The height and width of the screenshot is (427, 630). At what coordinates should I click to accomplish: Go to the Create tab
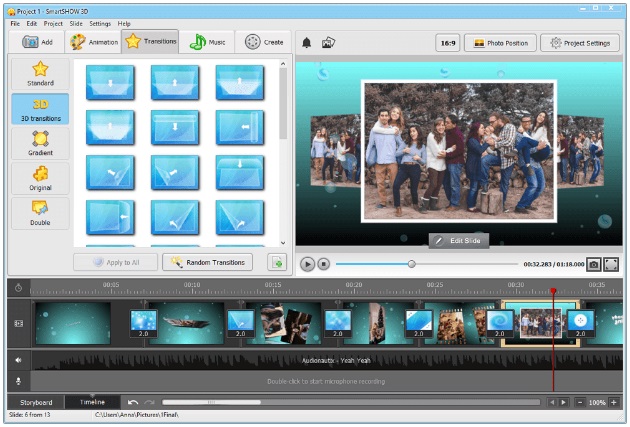[x=263, y=42]
